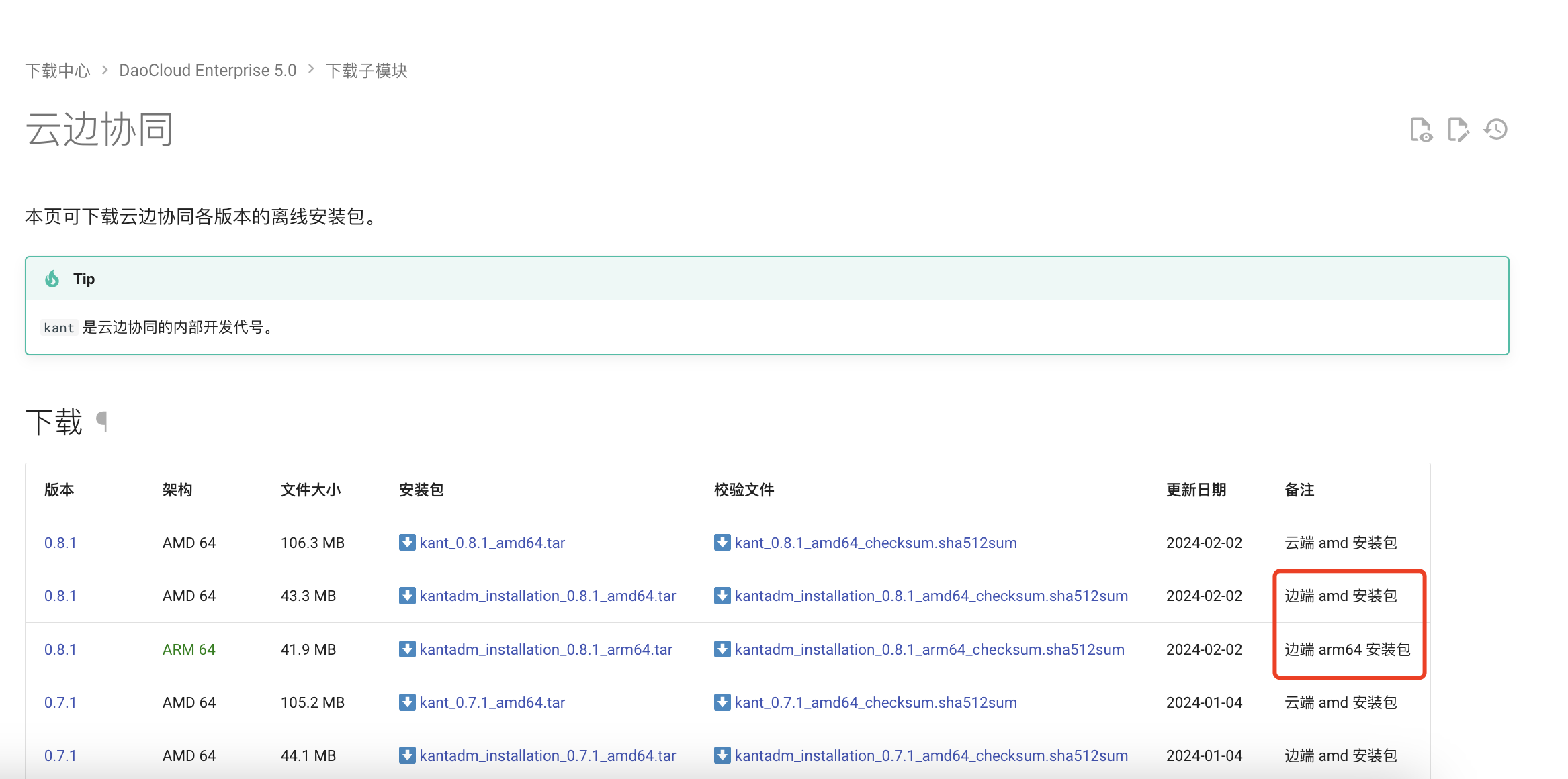
Task: Click download icon beside kantadm_installation_0.8.1_arm64.tar
Action: (x=406, y=649)
